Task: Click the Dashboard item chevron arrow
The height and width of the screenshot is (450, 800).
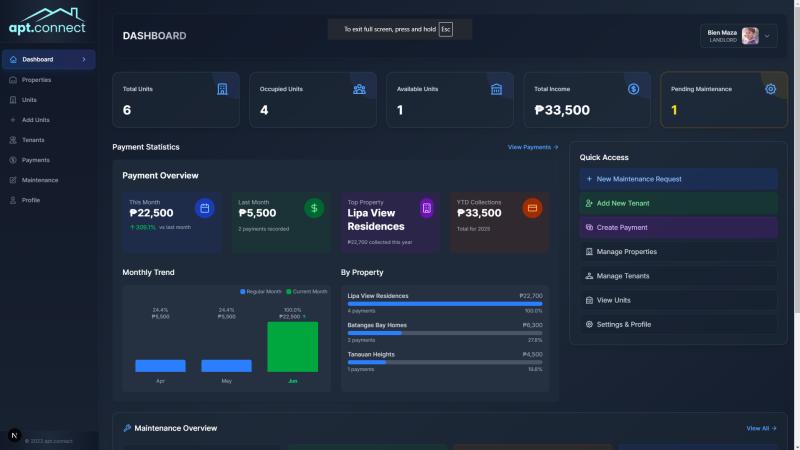Action: point(84,59)
